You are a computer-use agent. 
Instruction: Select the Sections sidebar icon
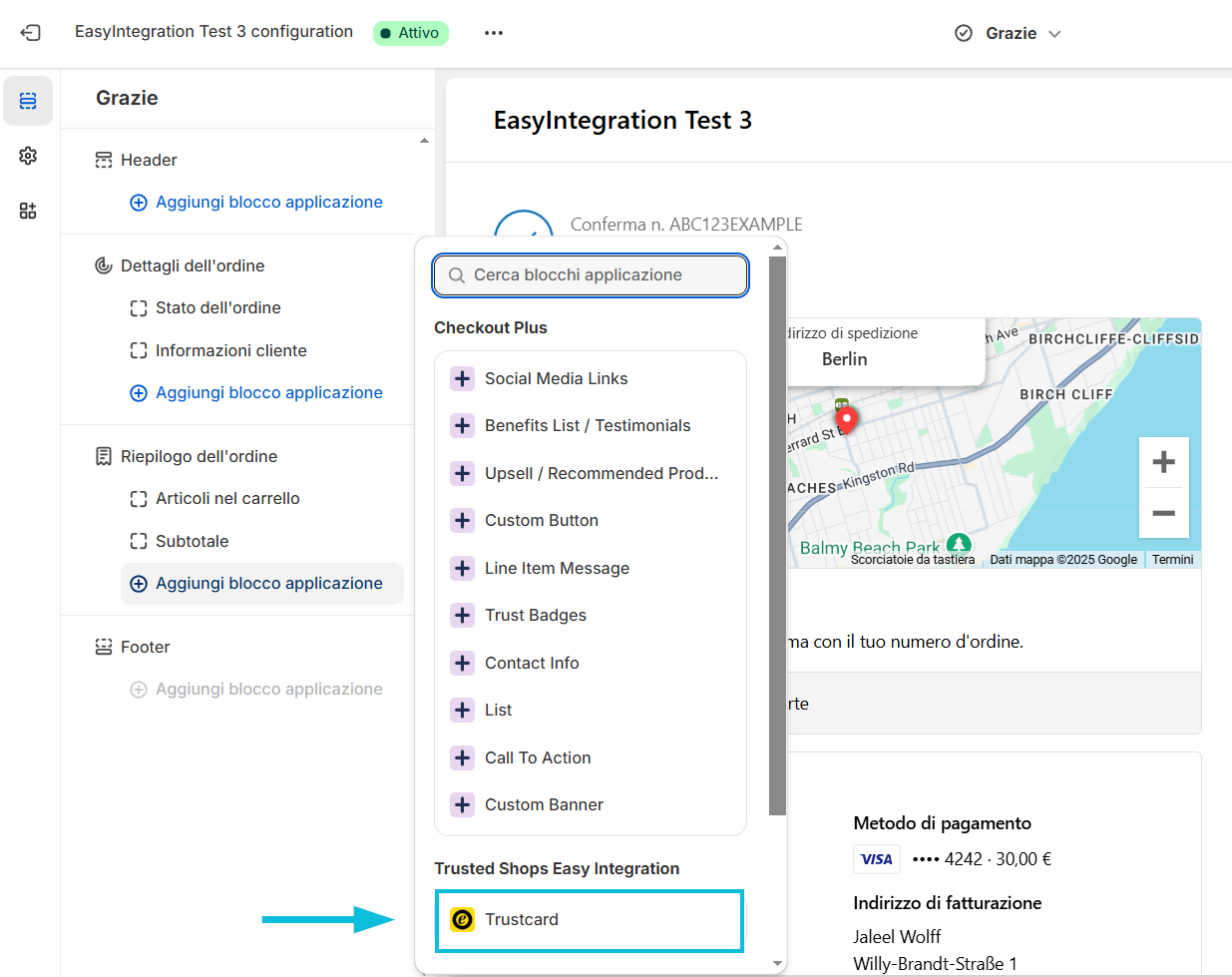28,101
